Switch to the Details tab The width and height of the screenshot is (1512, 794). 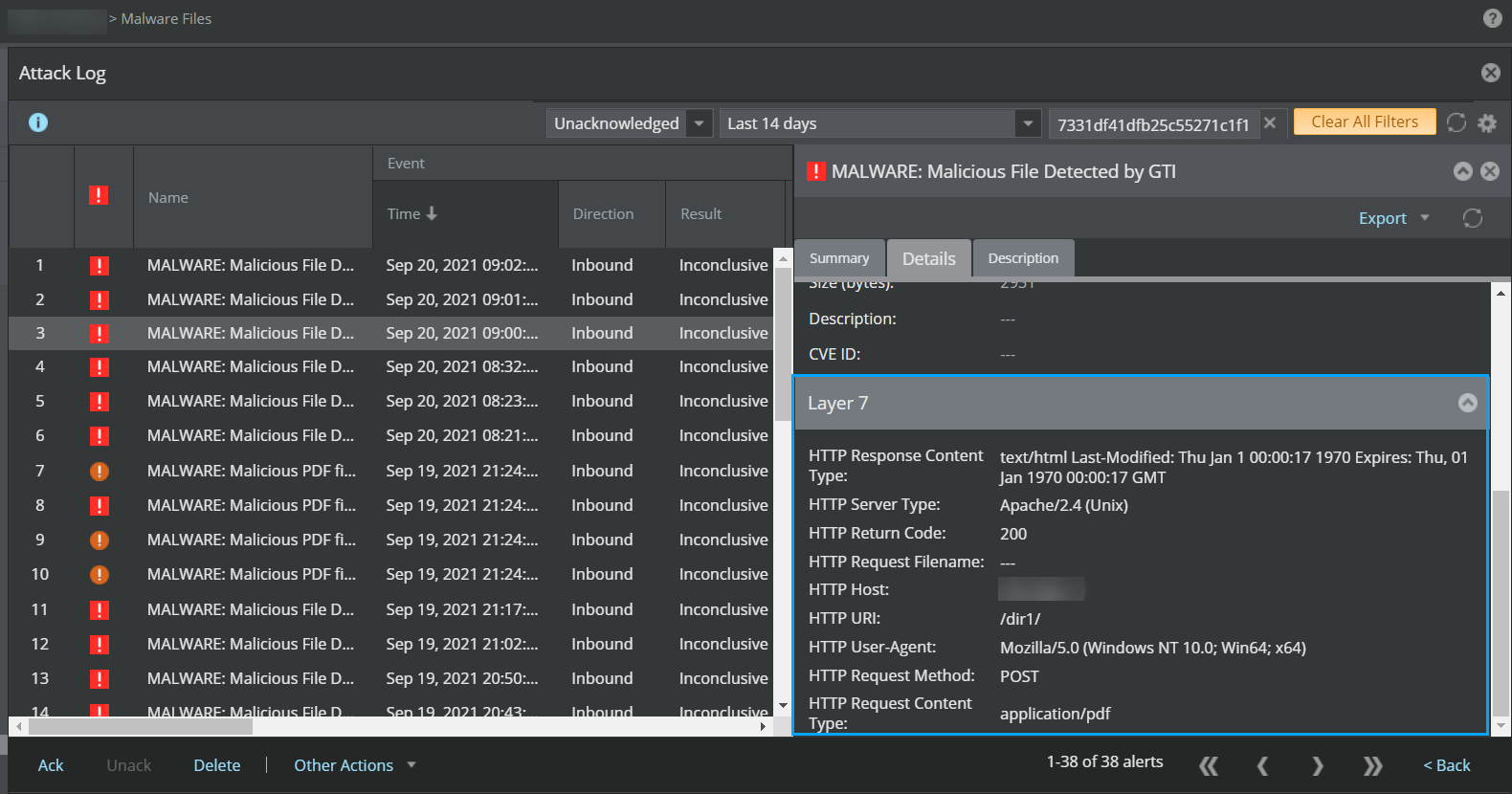coord(929,258)
